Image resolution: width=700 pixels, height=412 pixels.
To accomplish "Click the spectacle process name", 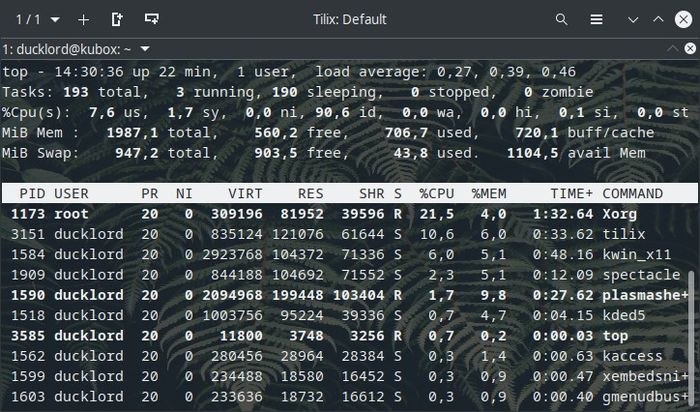I will (642, 275).
